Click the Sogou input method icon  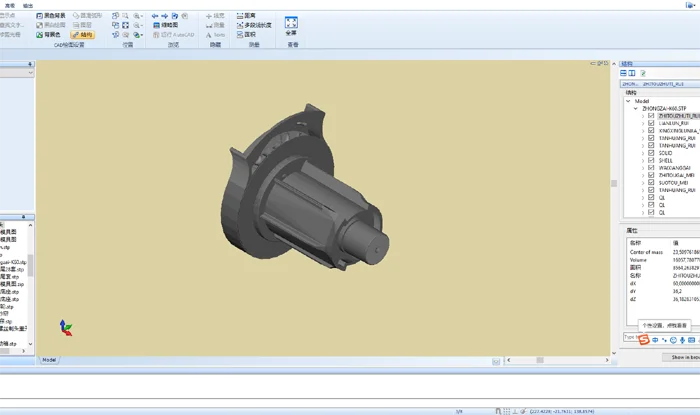coord(645,339)
